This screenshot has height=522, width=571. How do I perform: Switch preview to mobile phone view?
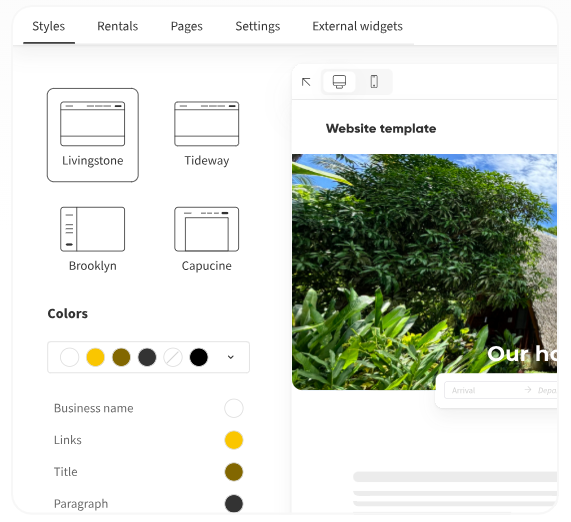pyautogui.click(x=374, y=82)
